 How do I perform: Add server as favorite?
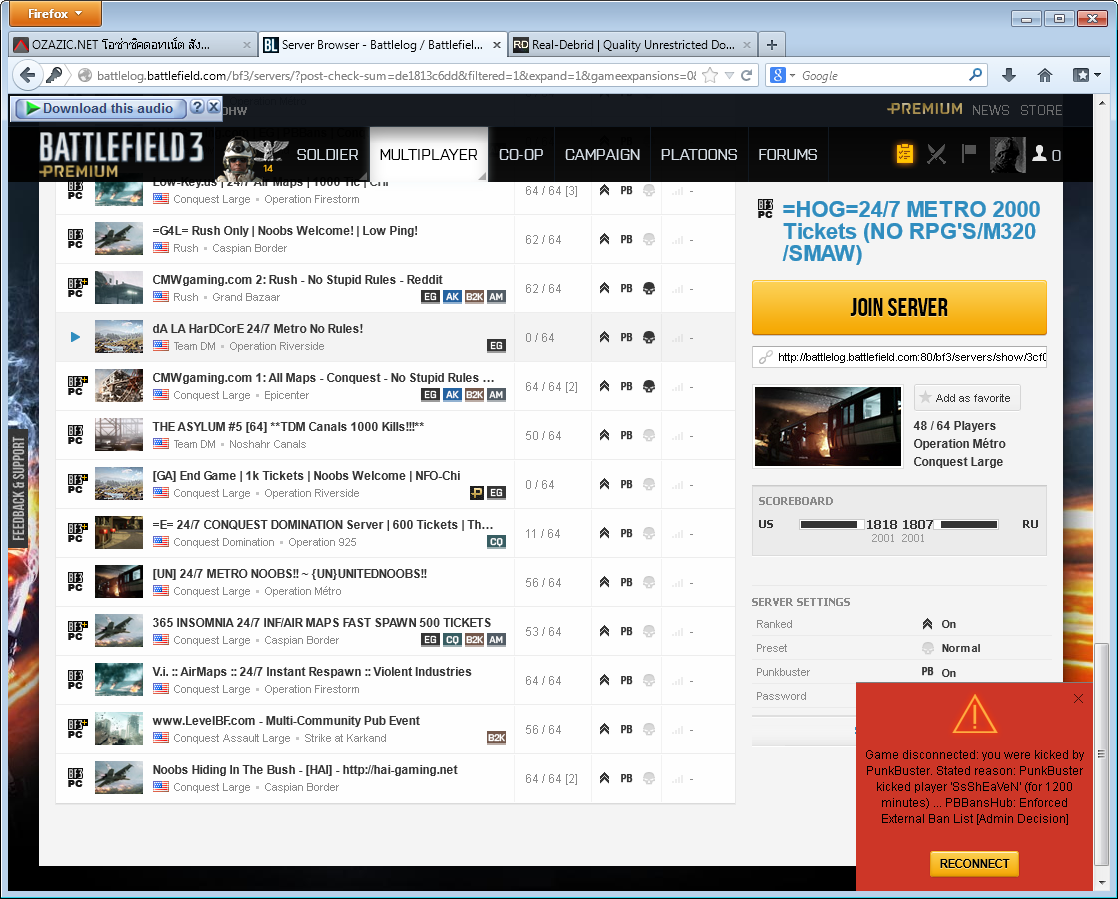click(967, 398)
